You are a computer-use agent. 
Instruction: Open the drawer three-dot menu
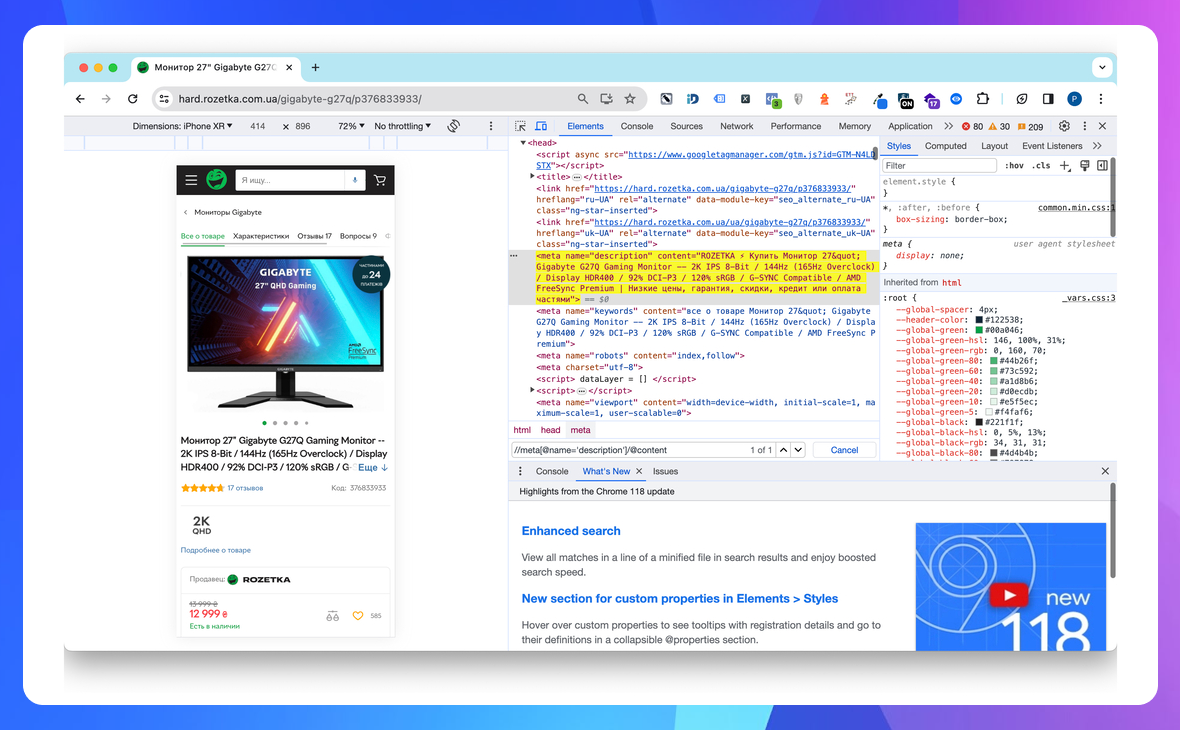520,471
